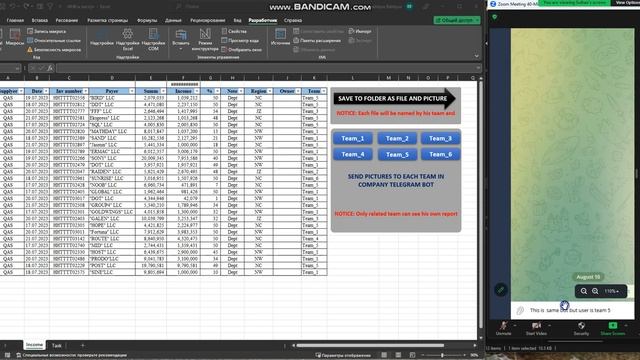Open the Income column filter dropdown
This screenshot has width=640, height=360.
point(197,91)
